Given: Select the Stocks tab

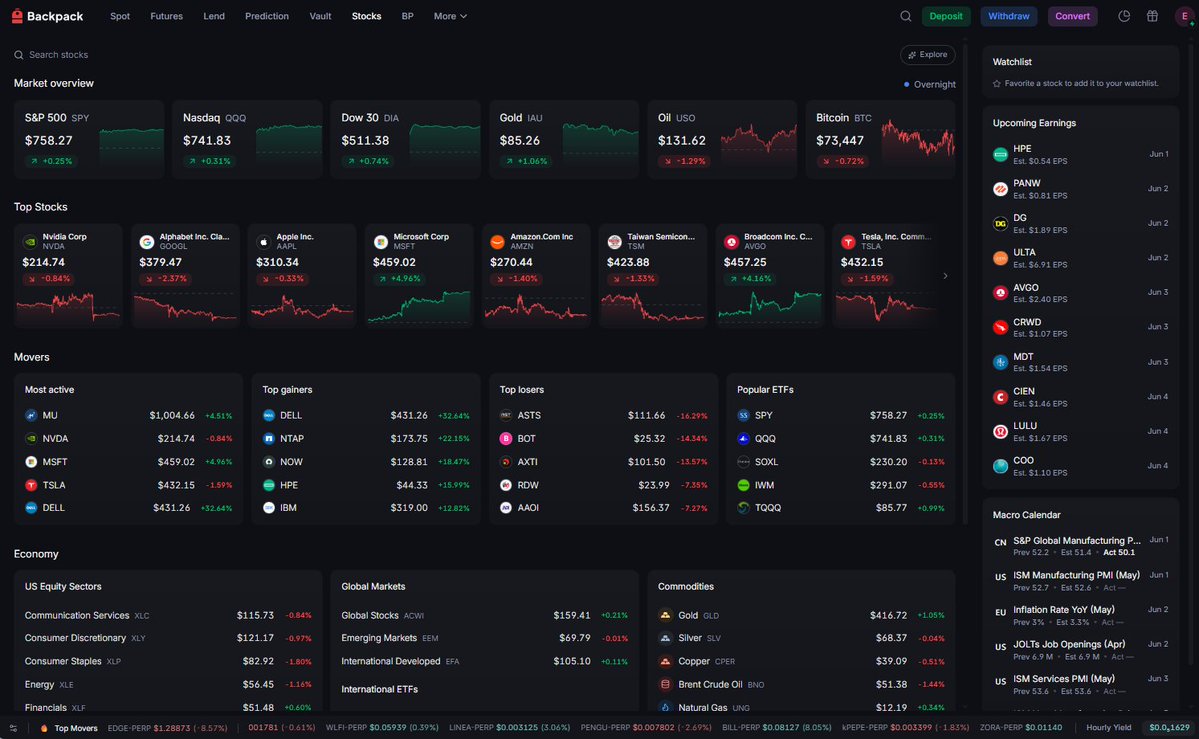Looking at the screenshot, I should coord(366,16).
